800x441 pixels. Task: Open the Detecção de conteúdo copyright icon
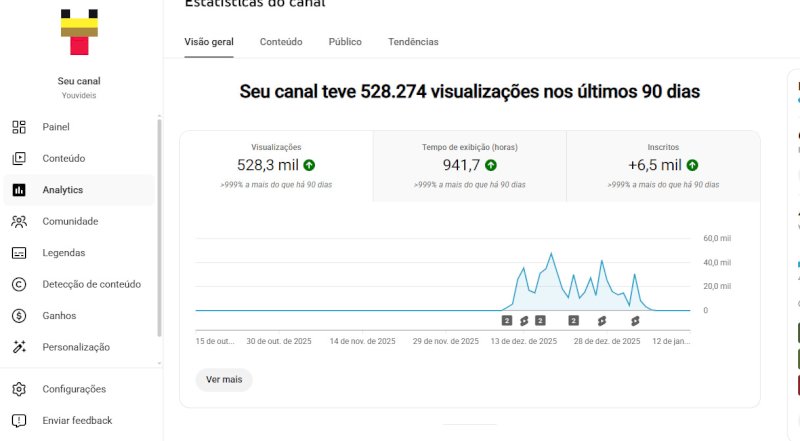pos(19,284)
